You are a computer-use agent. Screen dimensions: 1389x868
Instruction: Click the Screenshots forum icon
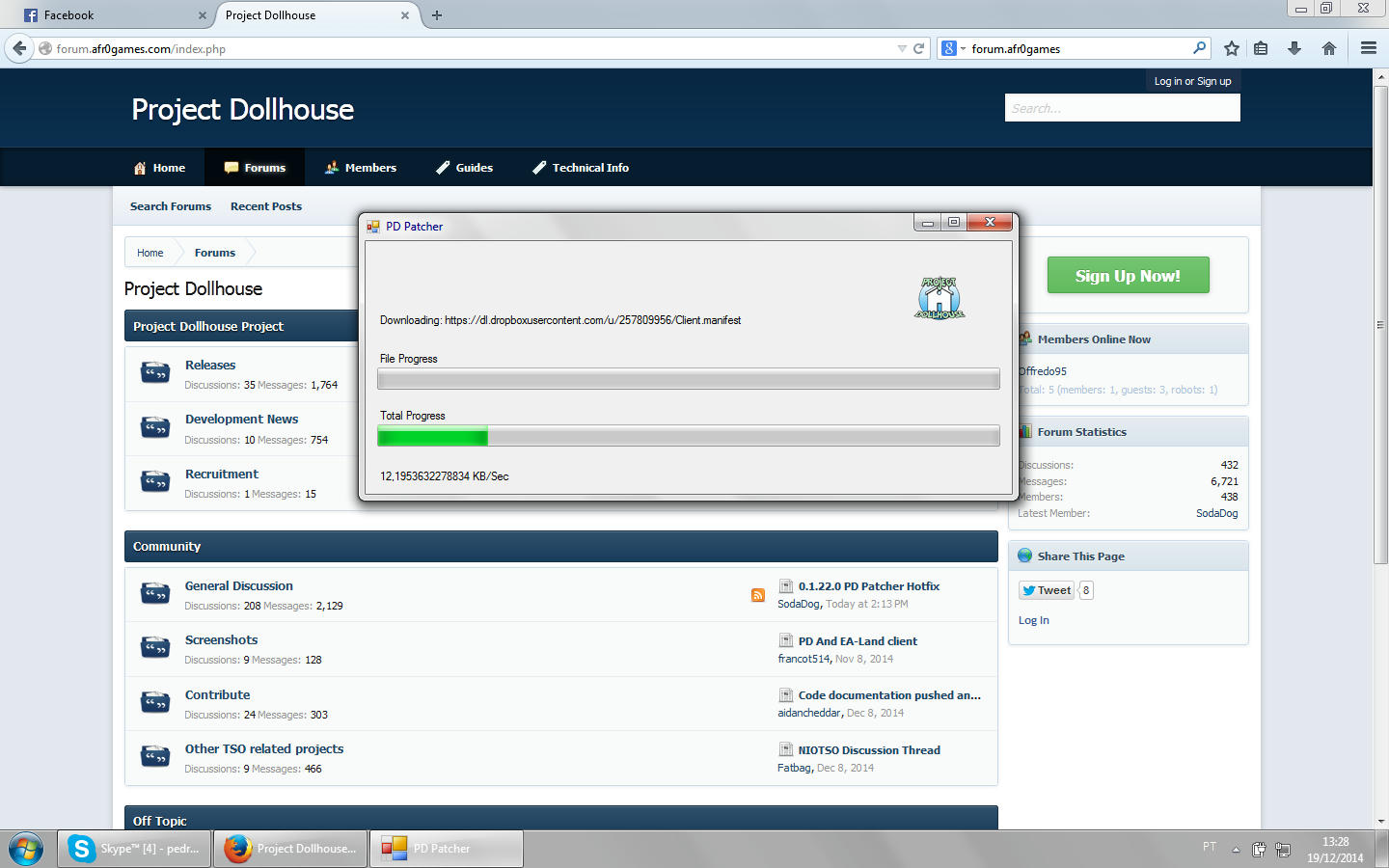click(x=155, y=648)
